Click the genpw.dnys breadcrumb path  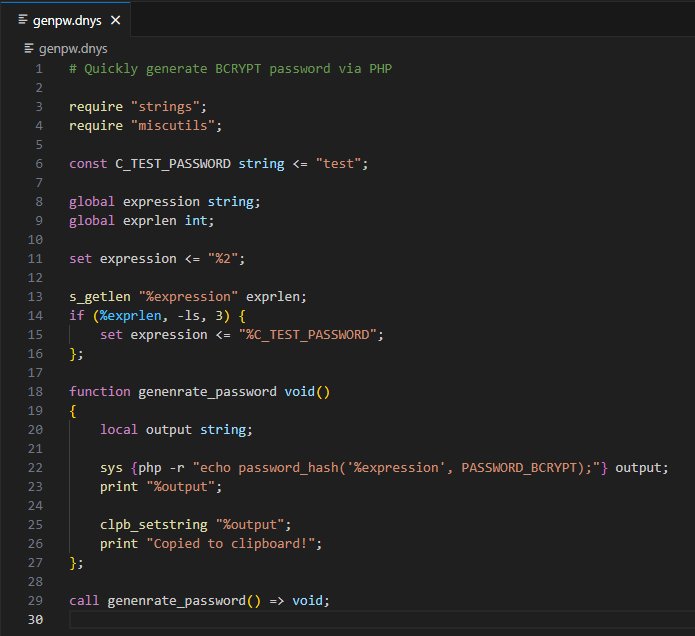pyautogui.click(x=73, y=48)
